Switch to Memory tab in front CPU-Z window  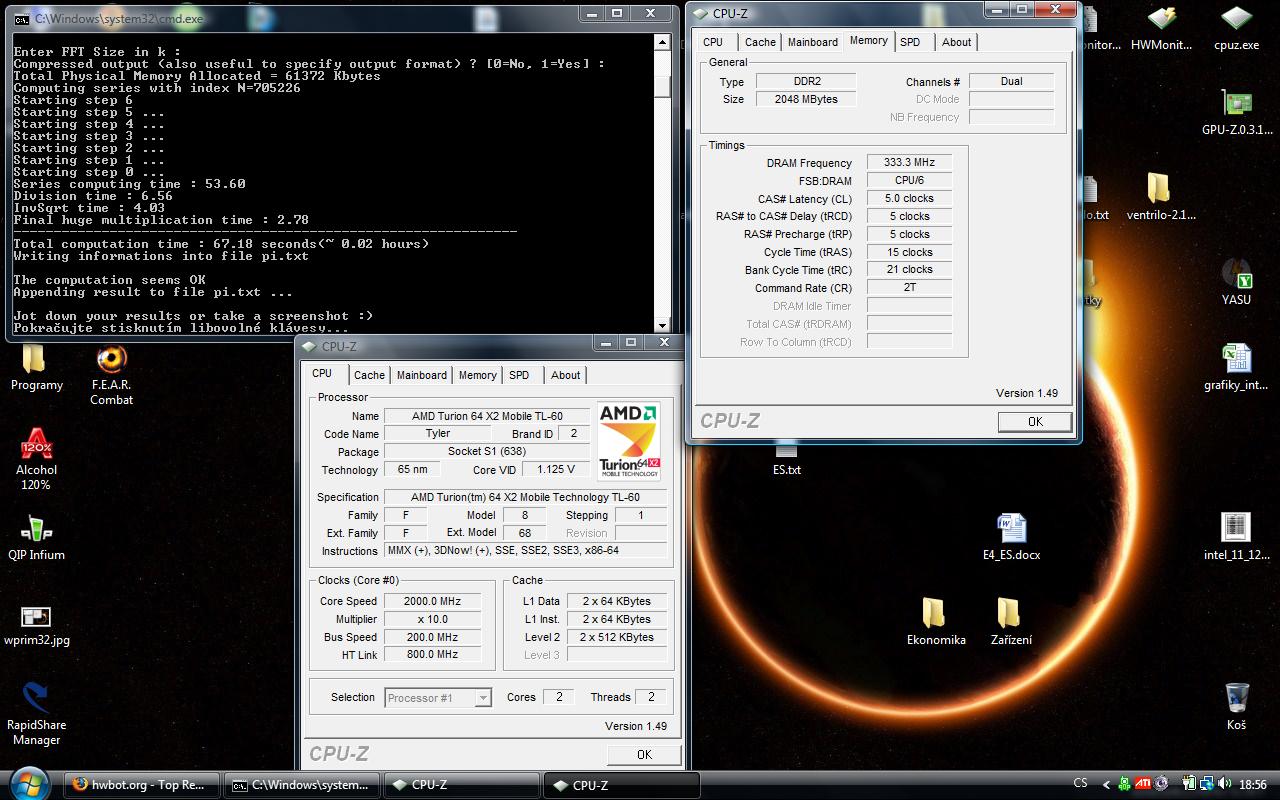[477, 375]
